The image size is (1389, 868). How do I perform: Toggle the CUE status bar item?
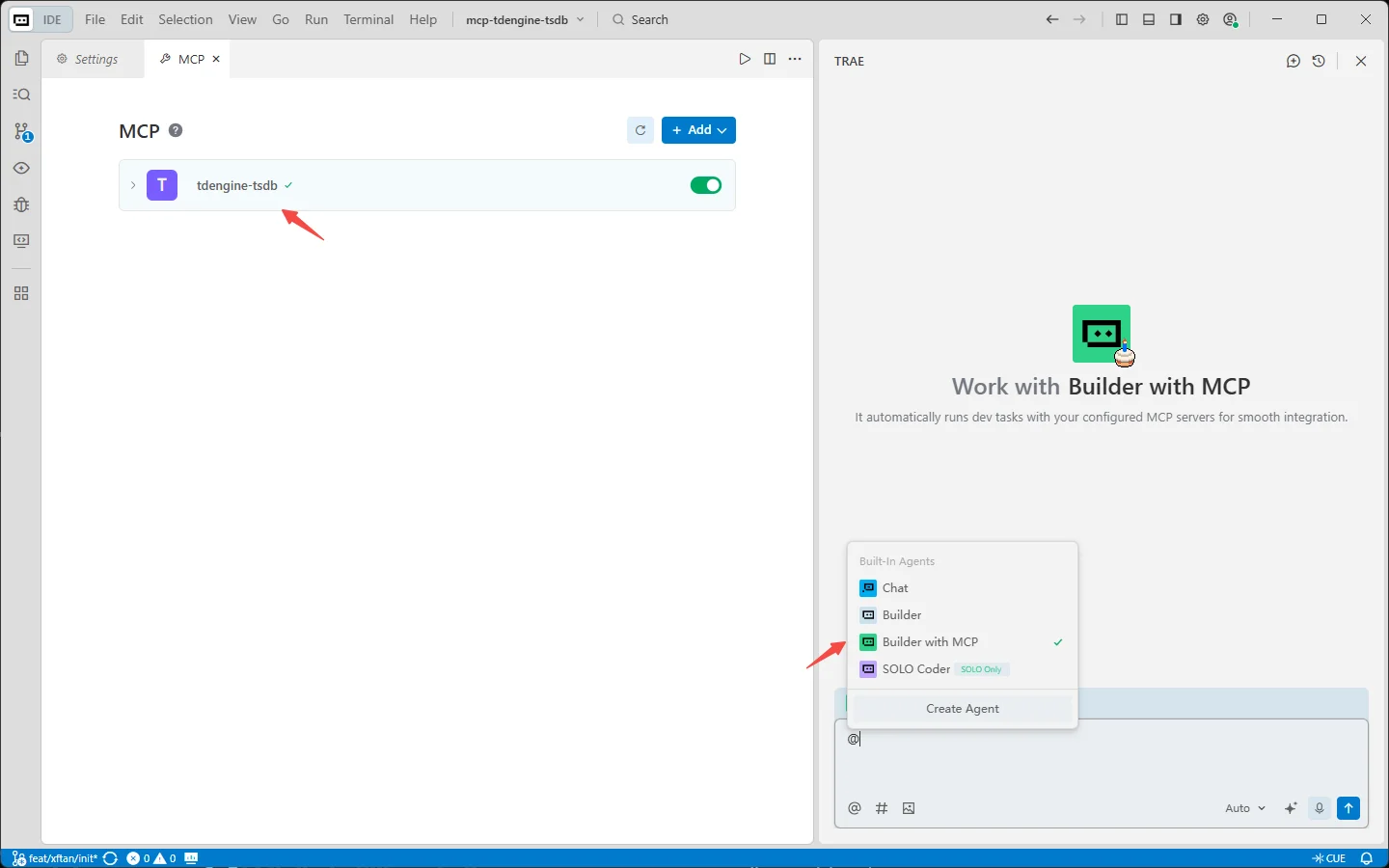click(1329, 858)
